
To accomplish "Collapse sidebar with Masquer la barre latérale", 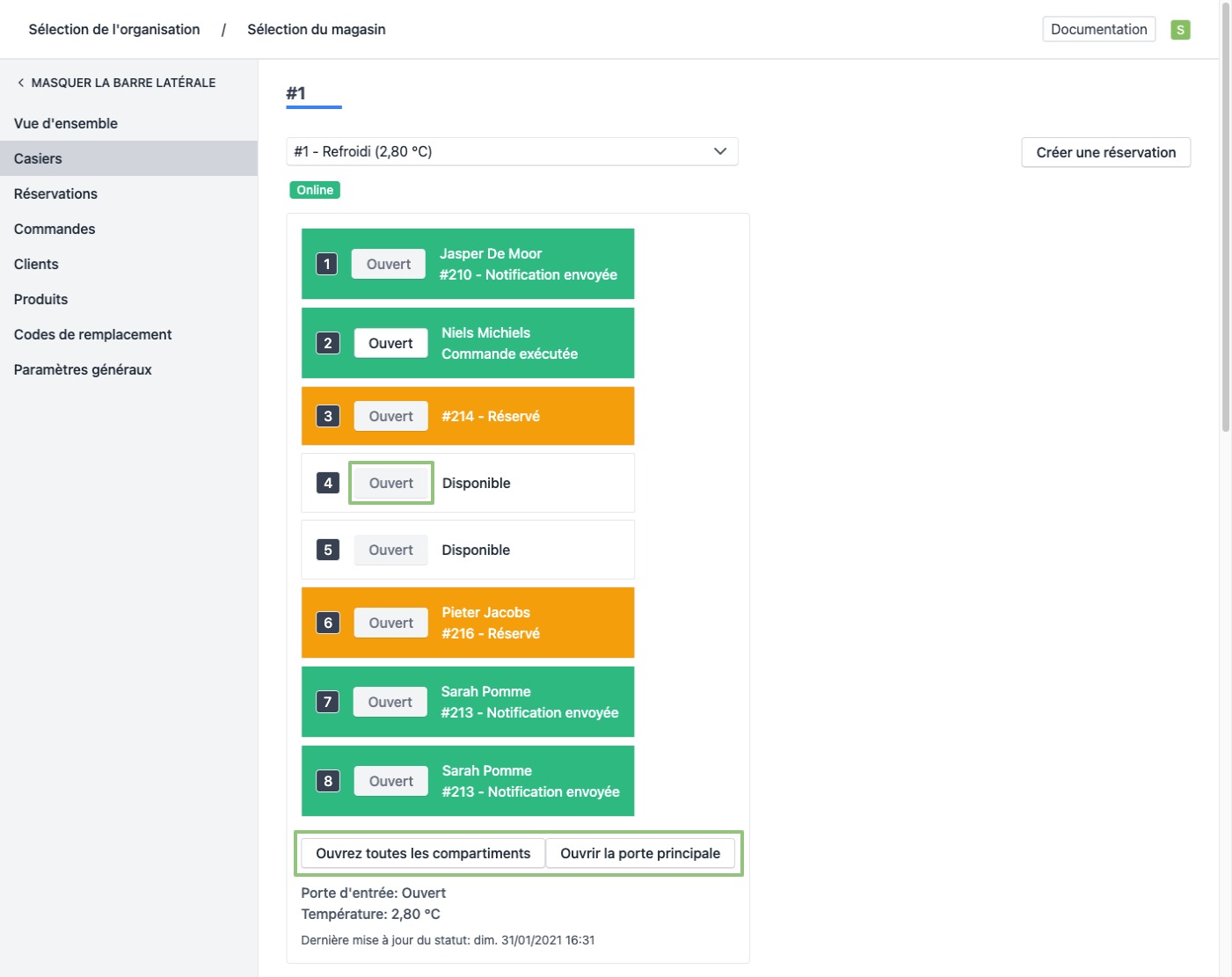I will 115,83.
